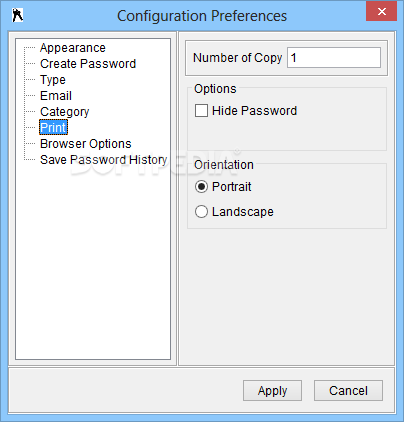Show Save Password History settings
Image resolution: width=404 pixels, height=422 pixels.
click(x=103, y=160)
